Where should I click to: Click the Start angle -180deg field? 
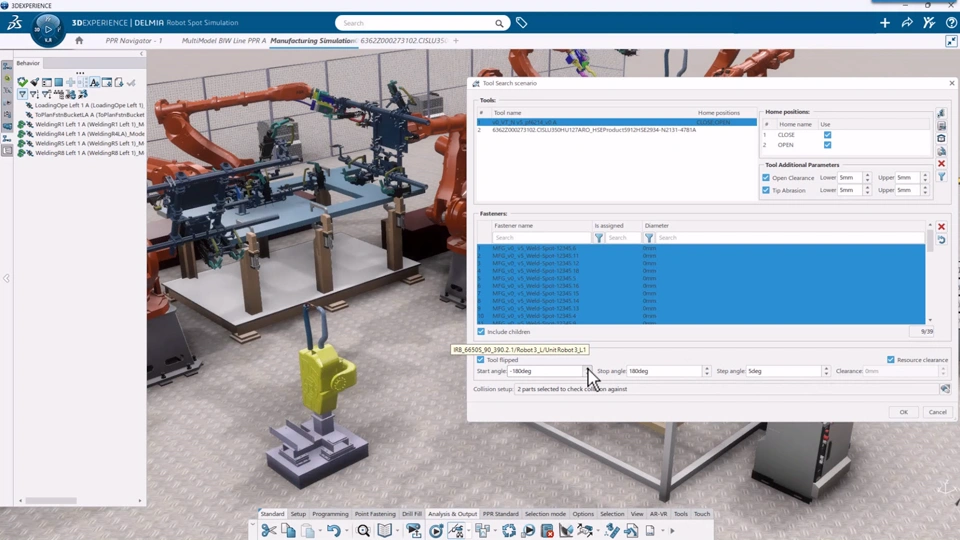544,371
